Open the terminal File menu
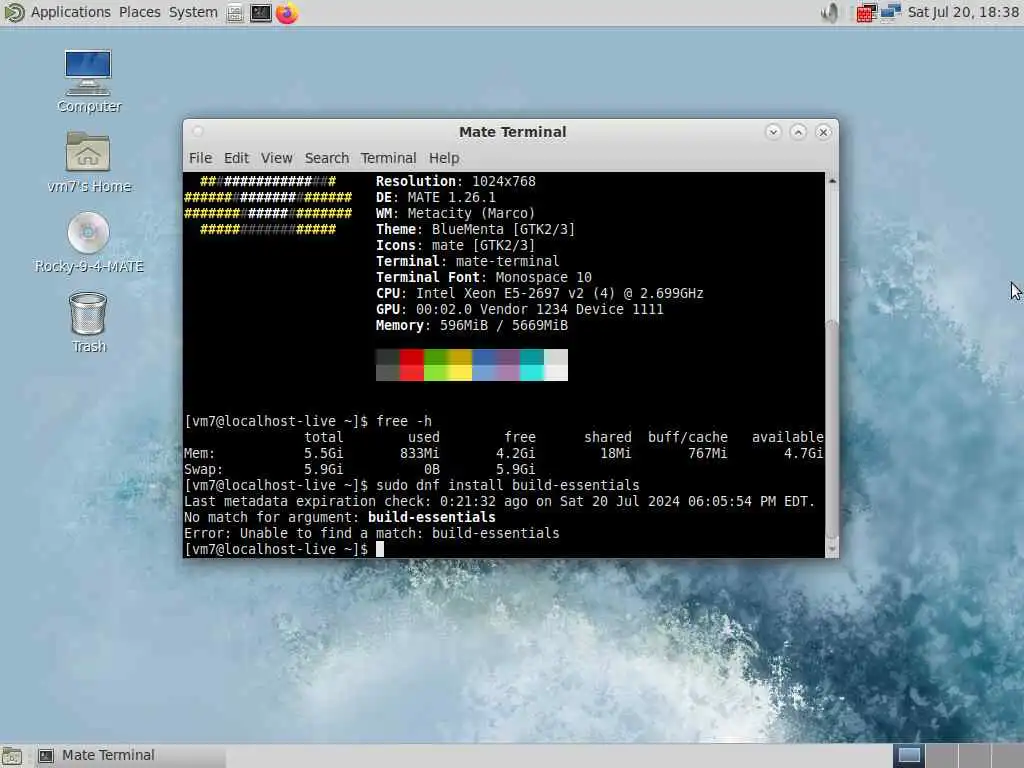 tap(200, 158)
